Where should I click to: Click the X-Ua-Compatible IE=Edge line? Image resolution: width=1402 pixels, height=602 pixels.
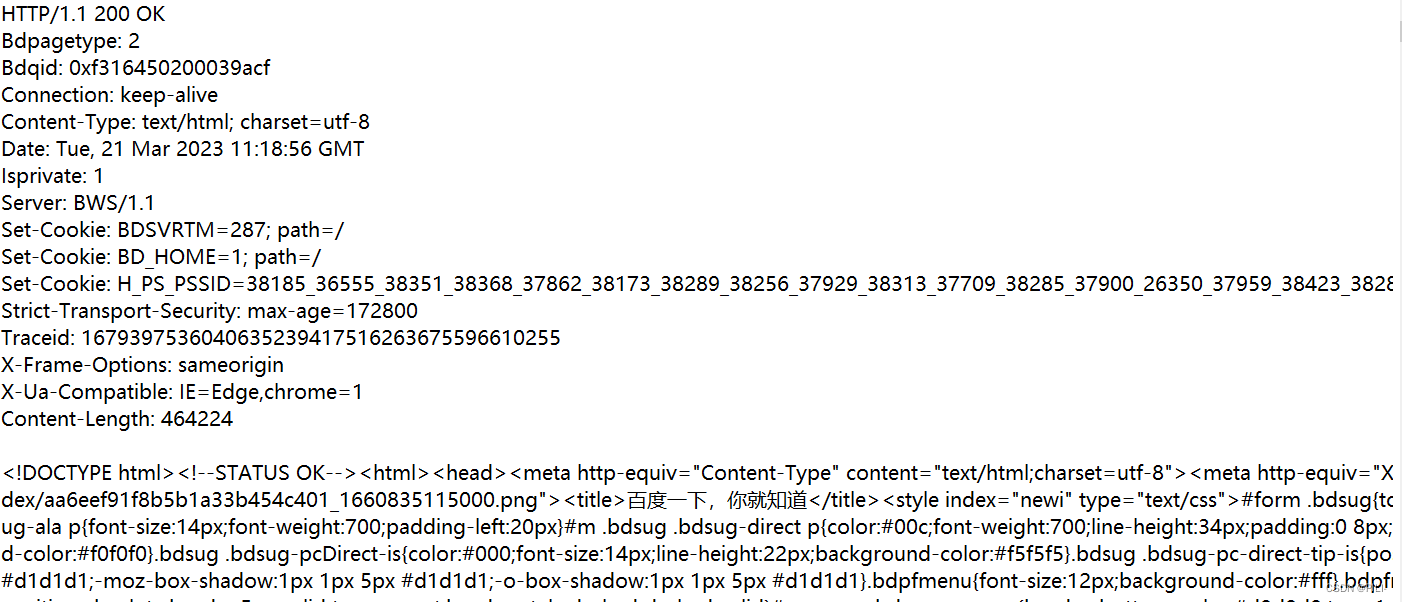coord(183,392)
